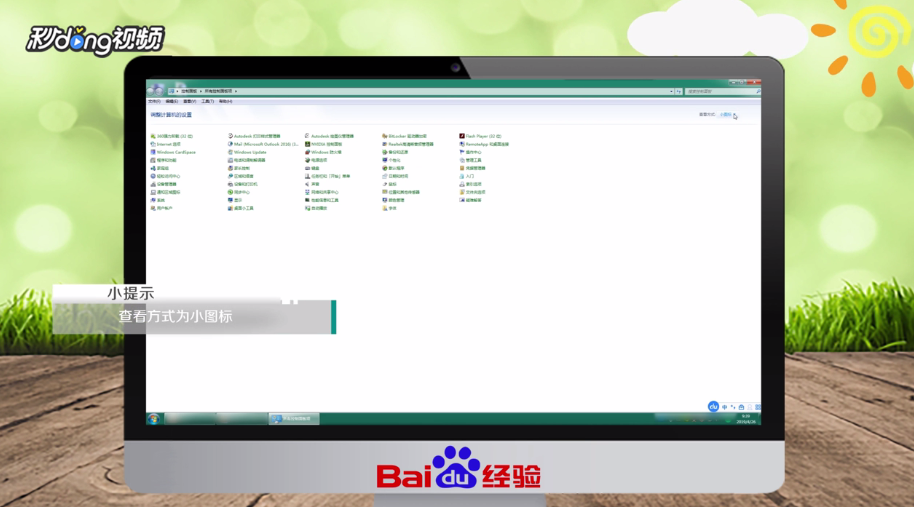Open 字体 (Fonts) item
Screen dimensions: 914x507
click(389, 208)
